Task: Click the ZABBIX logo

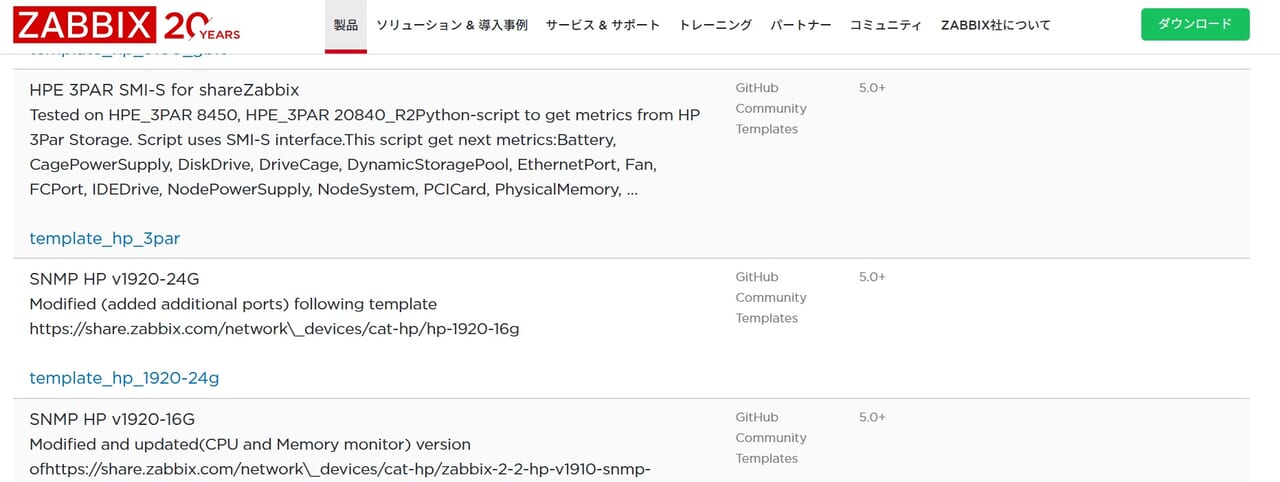Action: [x=85, y=25]
